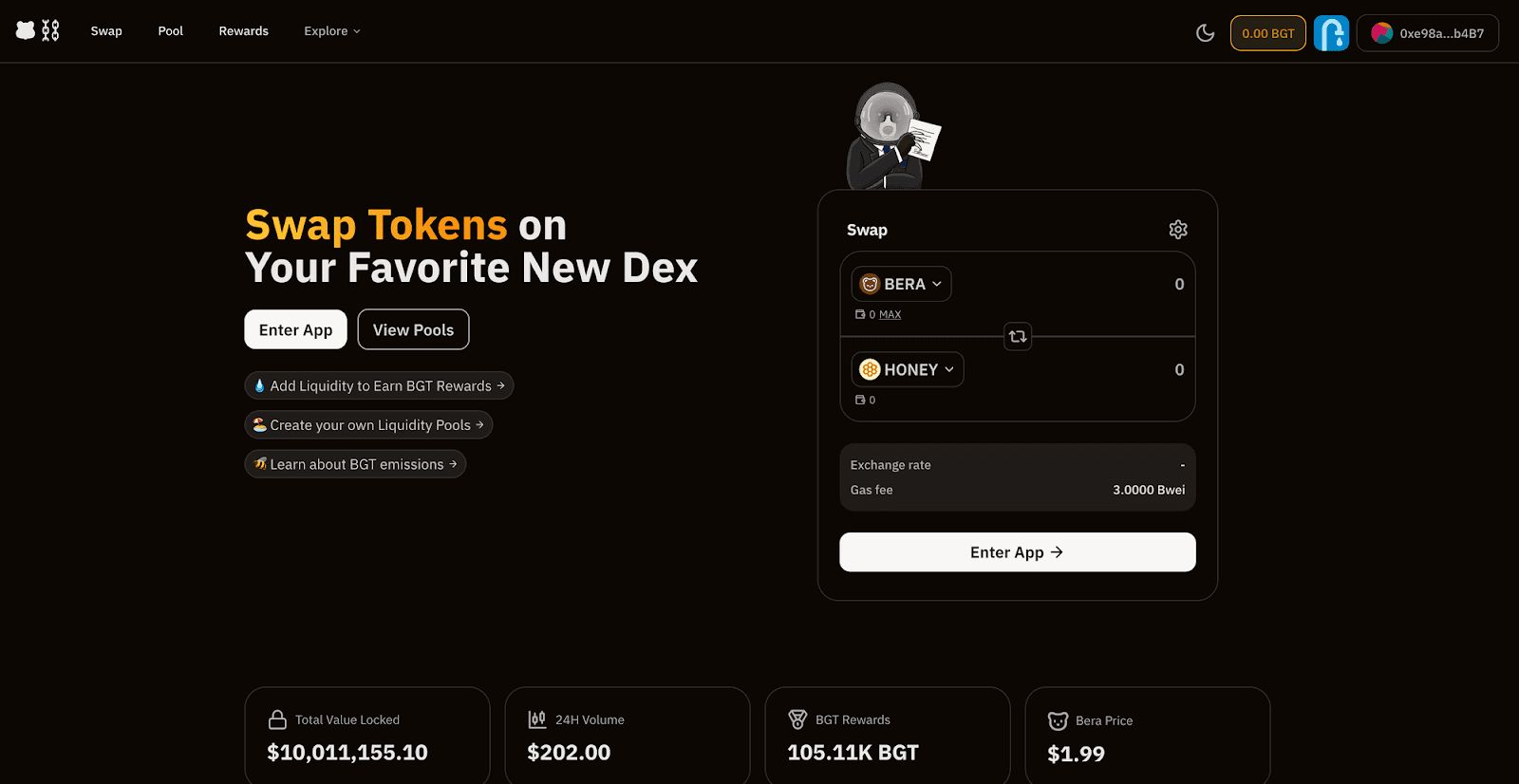Click the 24H Volume chart icon

pyautogui.click(x=537, y=719)
